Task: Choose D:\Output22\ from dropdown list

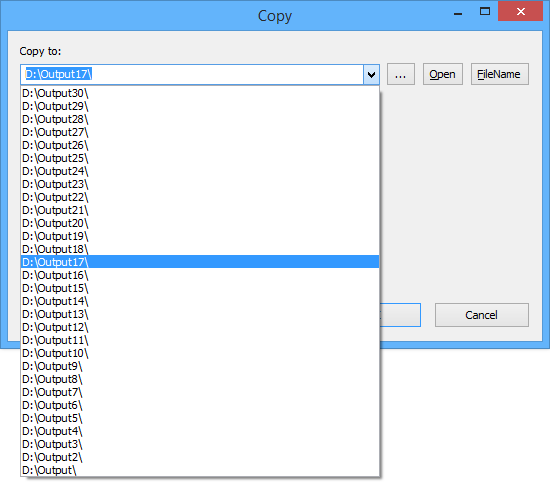Action: point(200,197)
